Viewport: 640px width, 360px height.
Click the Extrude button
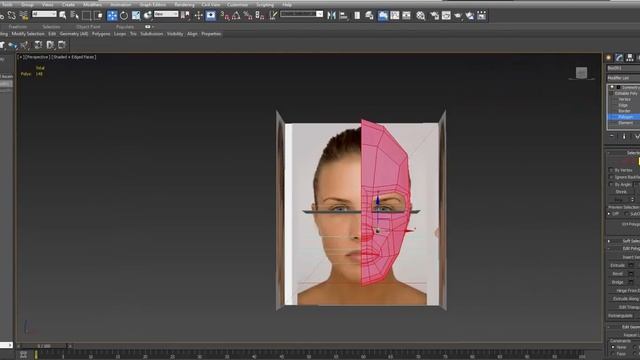(x=618, y=265)
